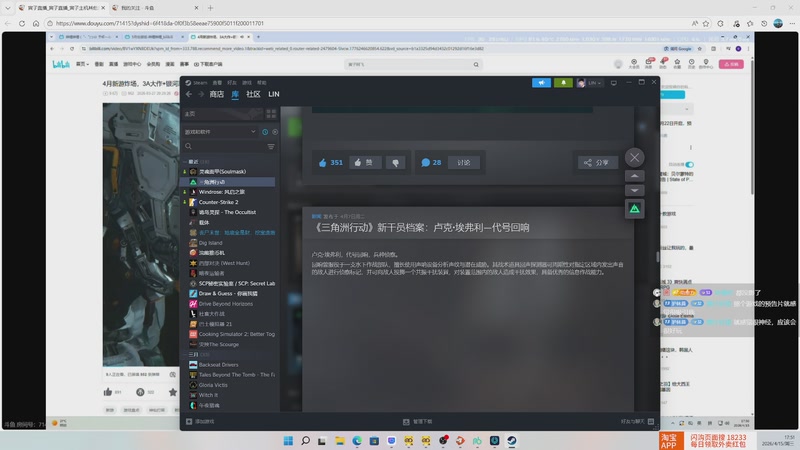The image size is (800, 450).
Task: Go to previous news item up arrow
Action: point(634,176)
